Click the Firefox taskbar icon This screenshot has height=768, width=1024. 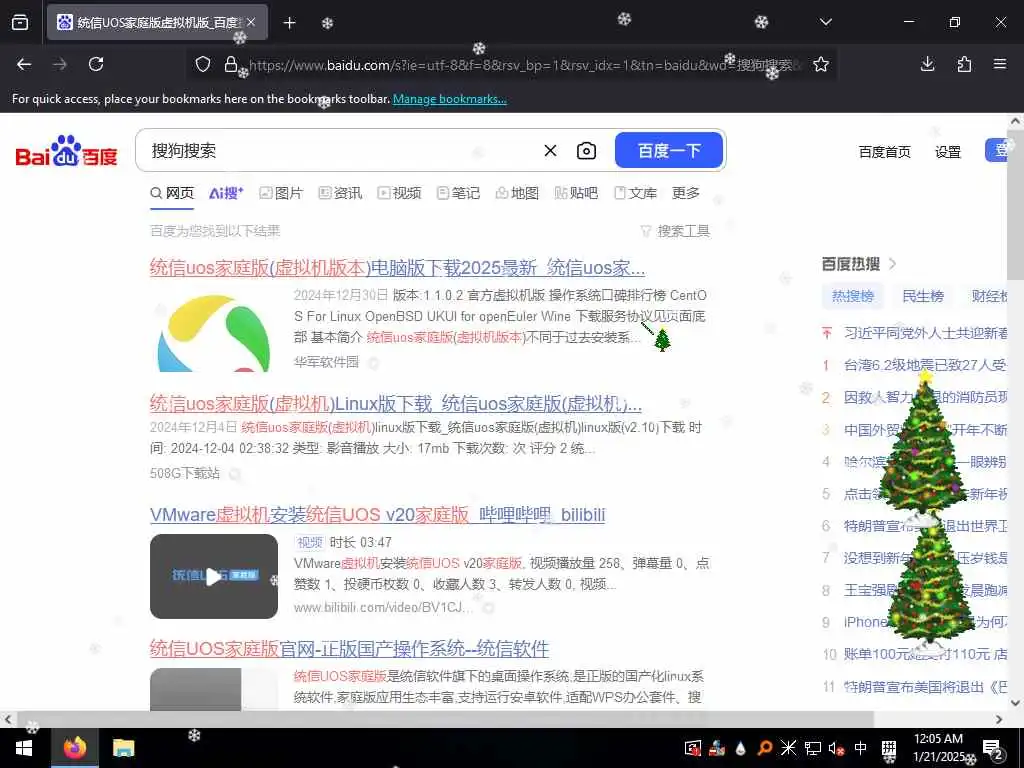click(74, 748)
